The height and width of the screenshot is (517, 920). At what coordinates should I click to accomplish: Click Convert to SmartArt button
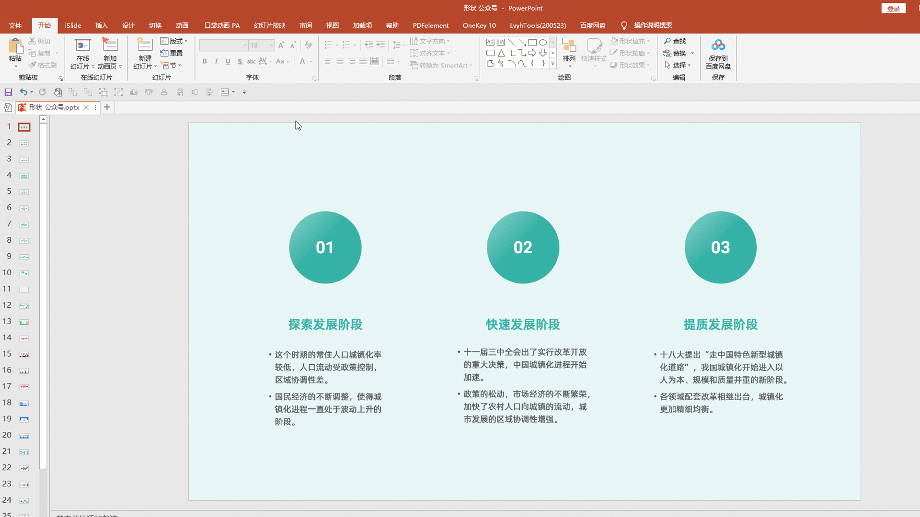coord(441,65)
